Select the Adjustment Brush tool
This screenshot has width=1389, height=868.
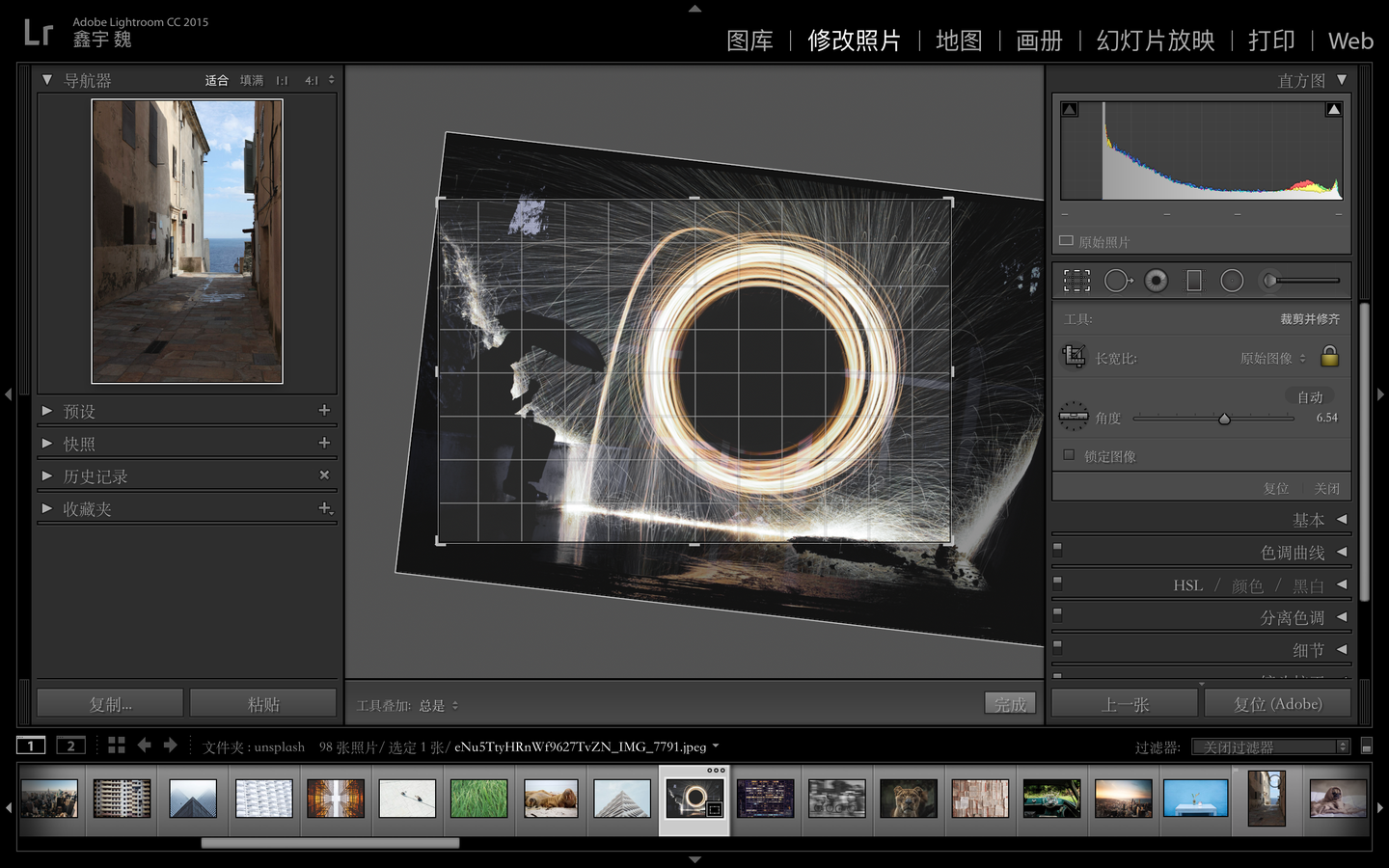[x=1271, y=281]
